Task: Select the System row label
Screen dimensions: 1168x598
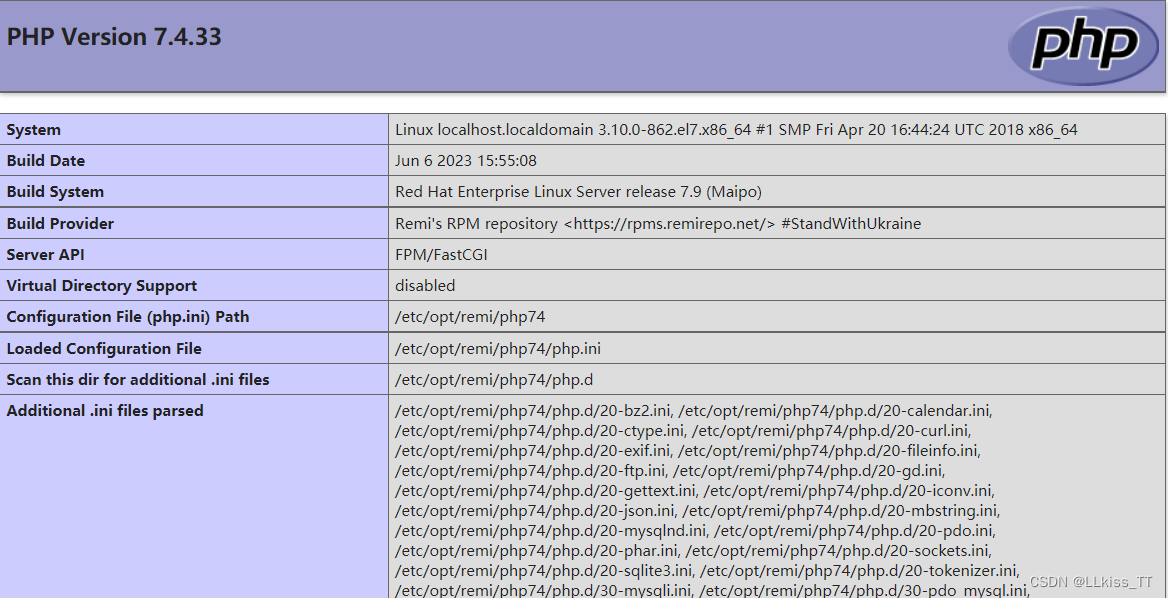Action: [x=33, y=129]
